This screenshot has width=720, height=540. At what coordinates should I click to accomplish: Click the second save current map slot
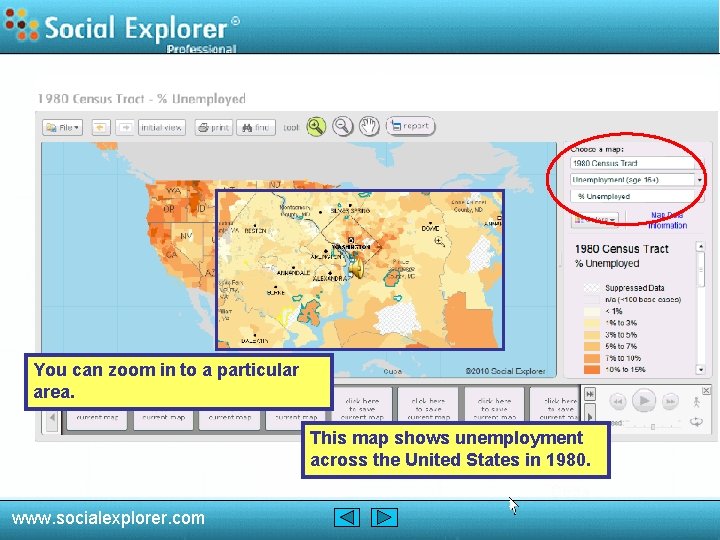pos(163,419)
